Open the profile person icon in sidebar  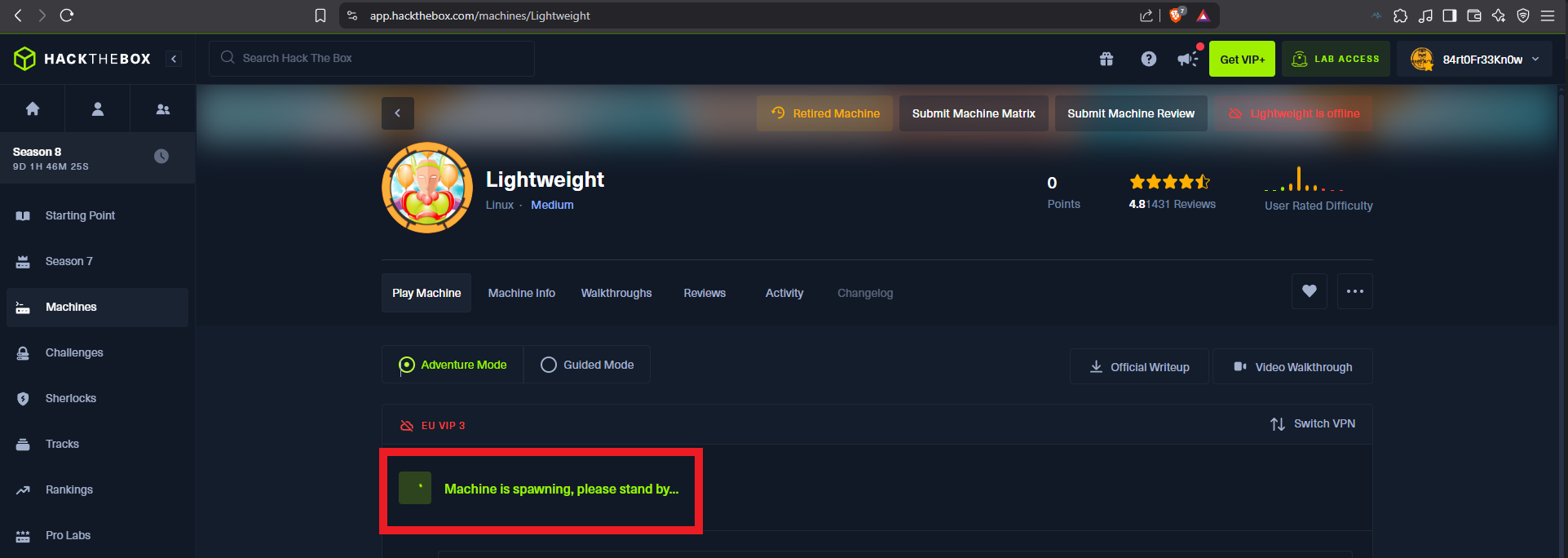98,108
